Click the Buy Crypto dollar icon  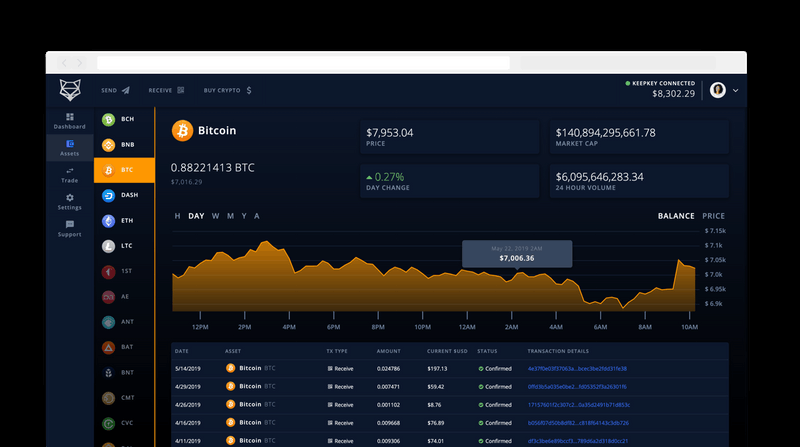(249, 90)
